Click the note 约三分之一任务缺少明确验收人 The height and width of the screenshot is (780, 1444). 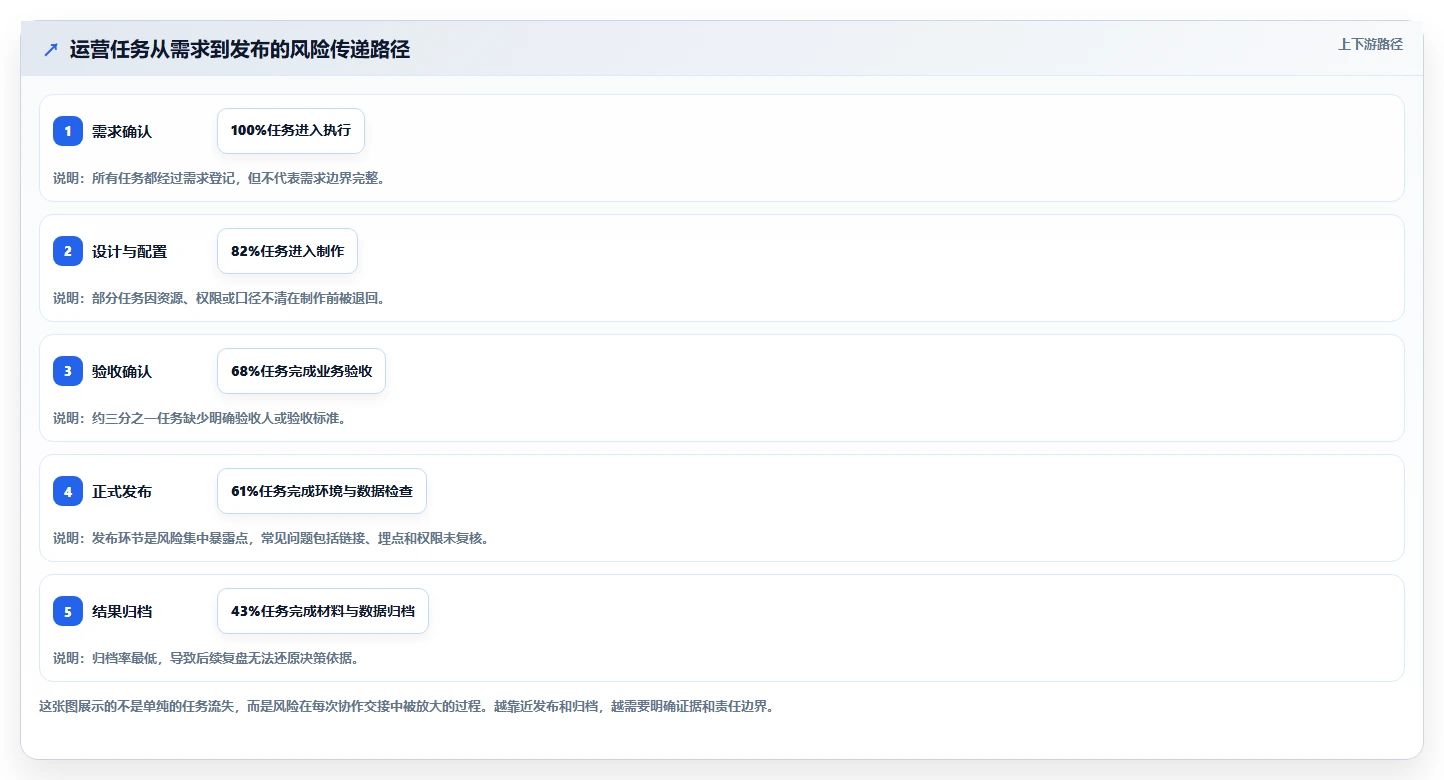(x=200, y=418)
